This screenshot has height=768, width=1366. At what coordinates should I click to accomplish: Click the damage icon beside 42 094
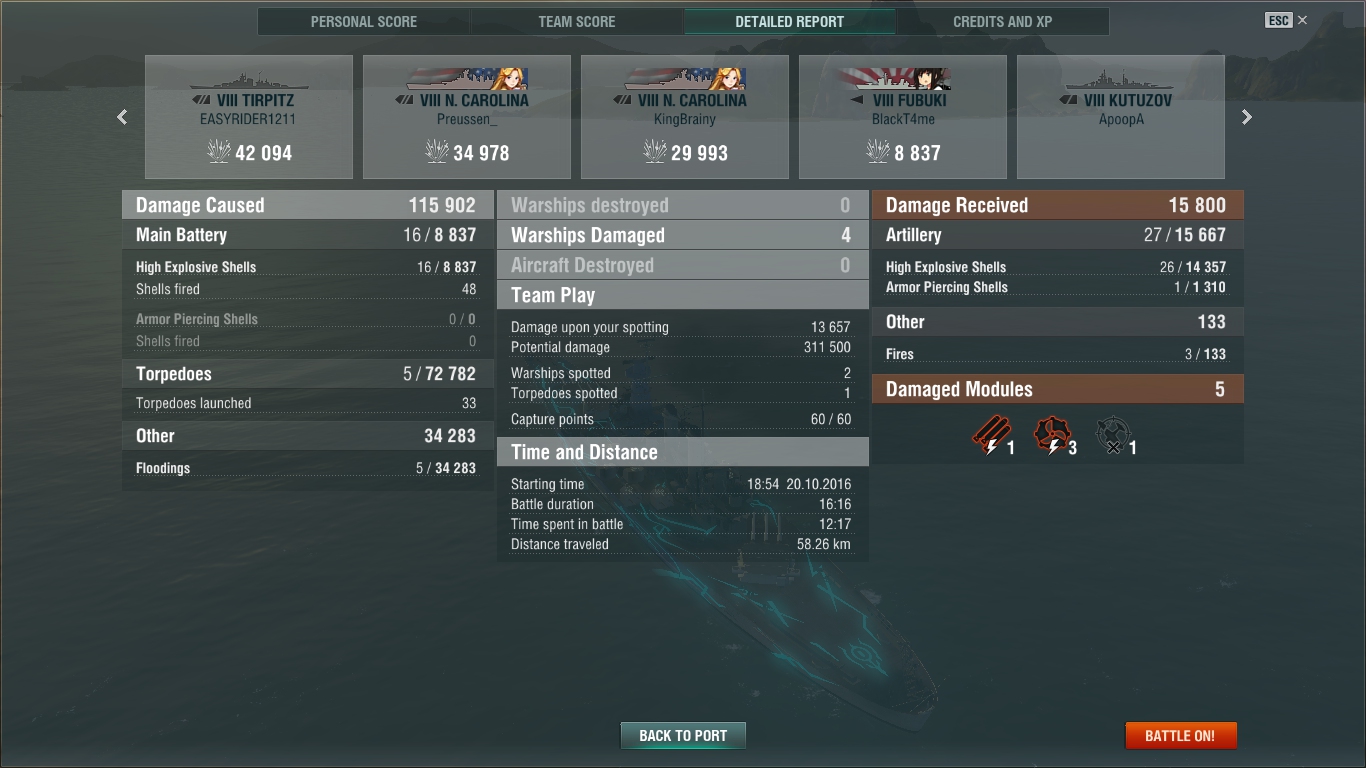point(219,152)
